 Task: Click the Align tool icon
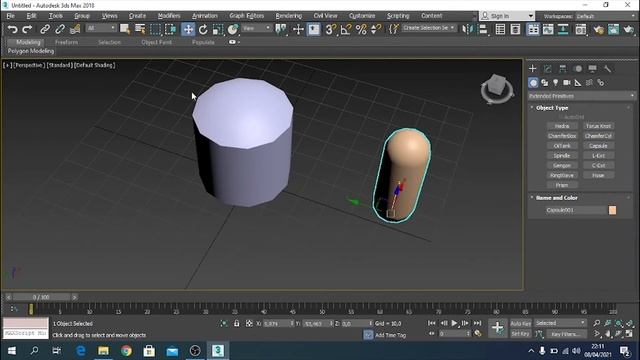click(x=483, y=29)
